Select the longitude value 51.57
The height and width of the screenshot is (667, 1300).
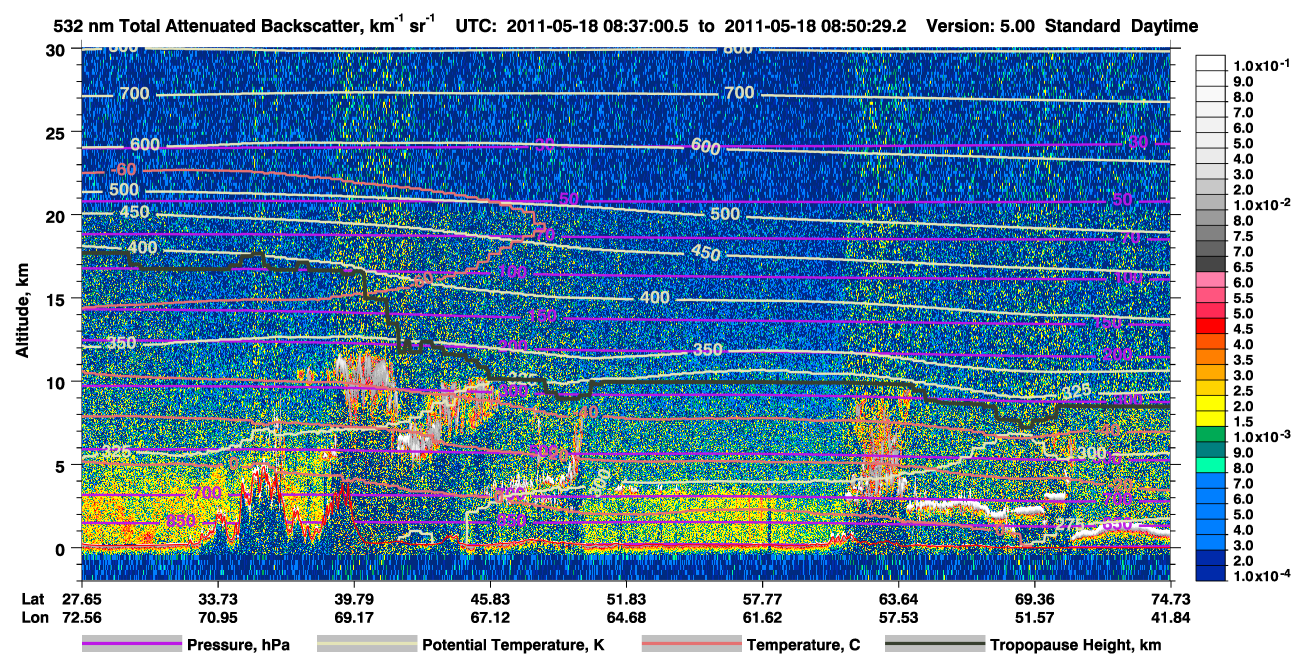[x=1033, y=618]
